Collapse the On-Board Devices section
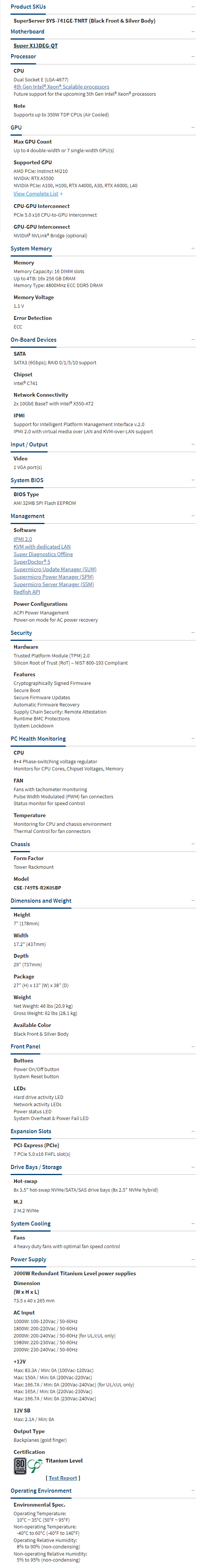Screen dimensions: 207x1568 [193, 340]
